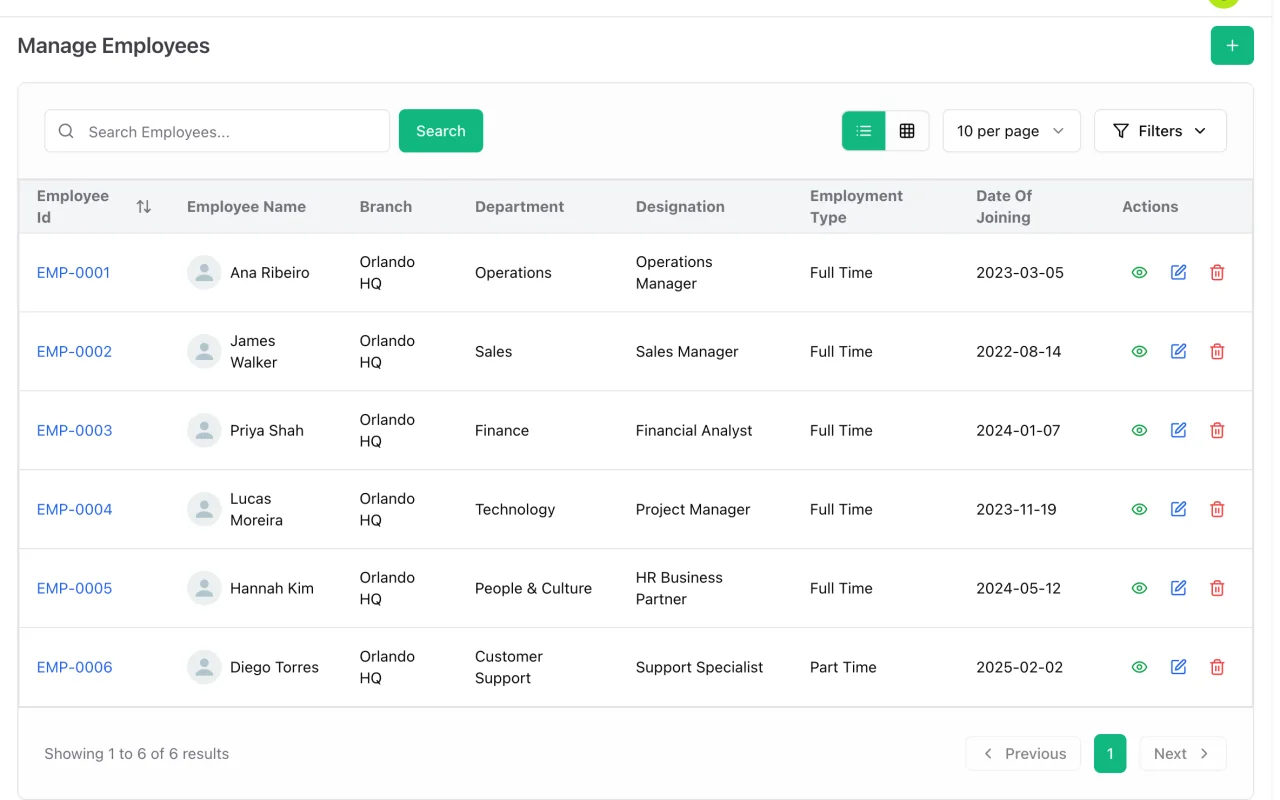
Task: Expand the Filters dropdown
Action: click(1160, 131)
